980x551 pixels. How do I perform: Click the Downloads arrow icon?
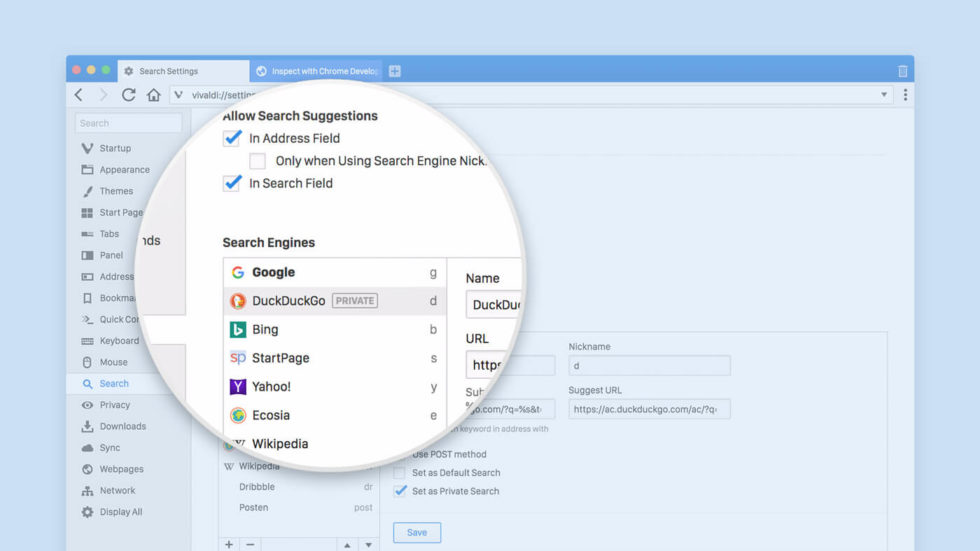87,426
